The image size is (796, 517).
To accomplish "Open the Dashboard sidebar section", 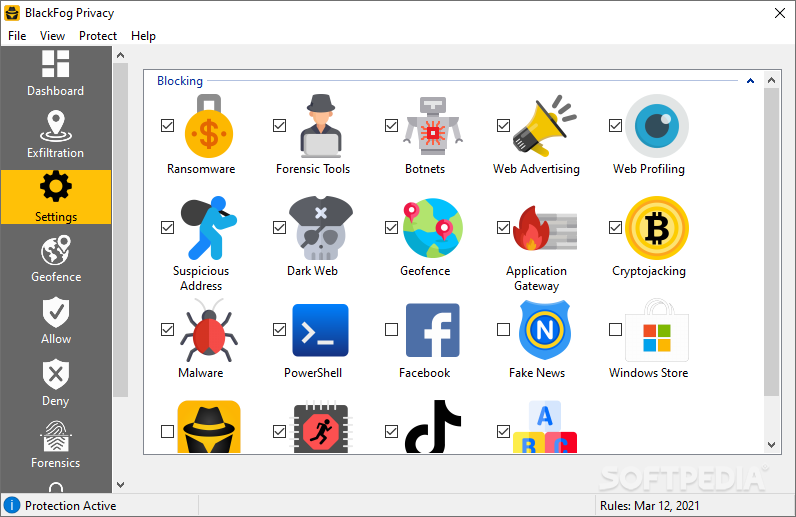I will [55, 72].
